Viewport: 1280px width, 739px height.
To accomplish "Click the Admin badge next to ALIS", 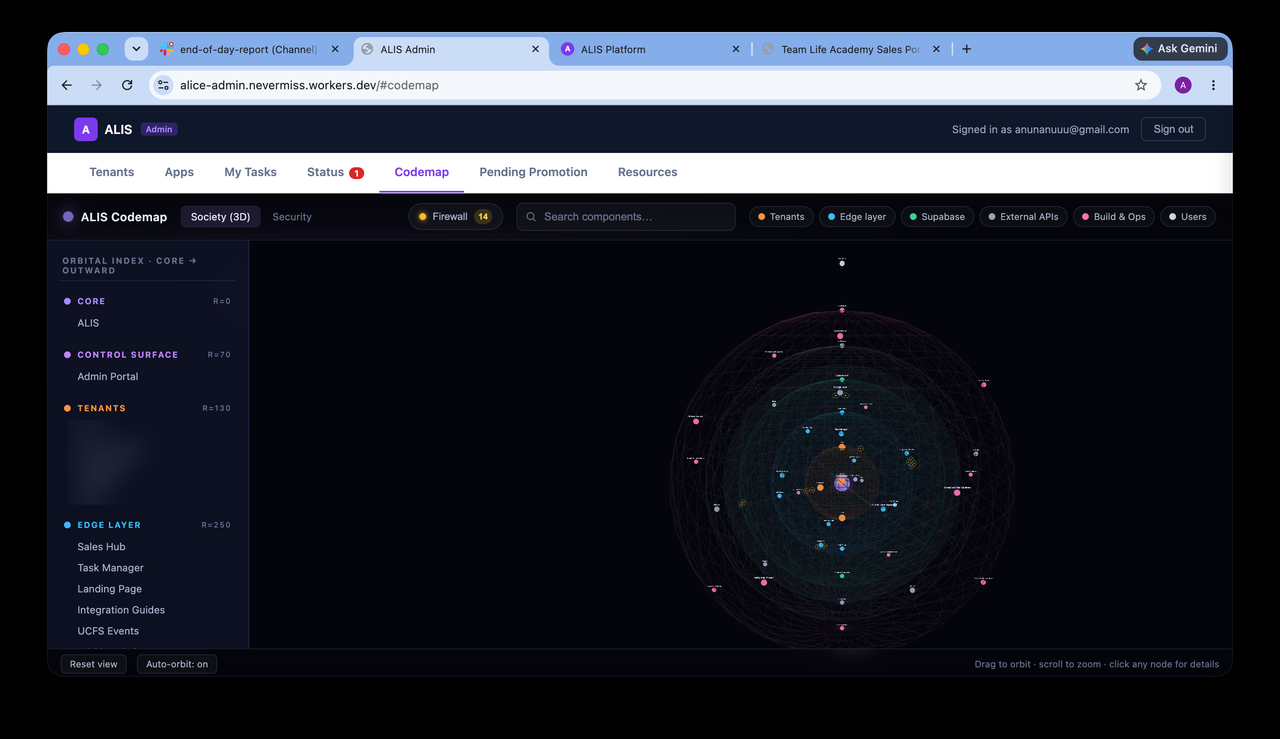I will pyautogui.click(x=159, y=129).
